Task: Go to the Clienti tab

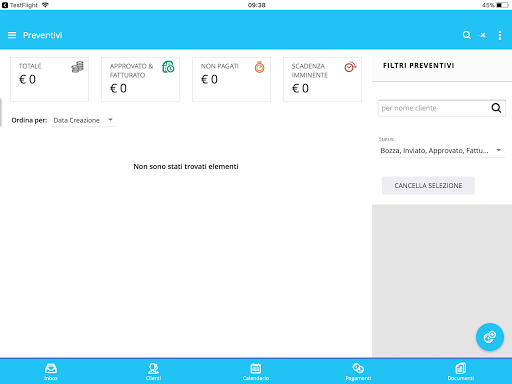Action: coord(153,371)
